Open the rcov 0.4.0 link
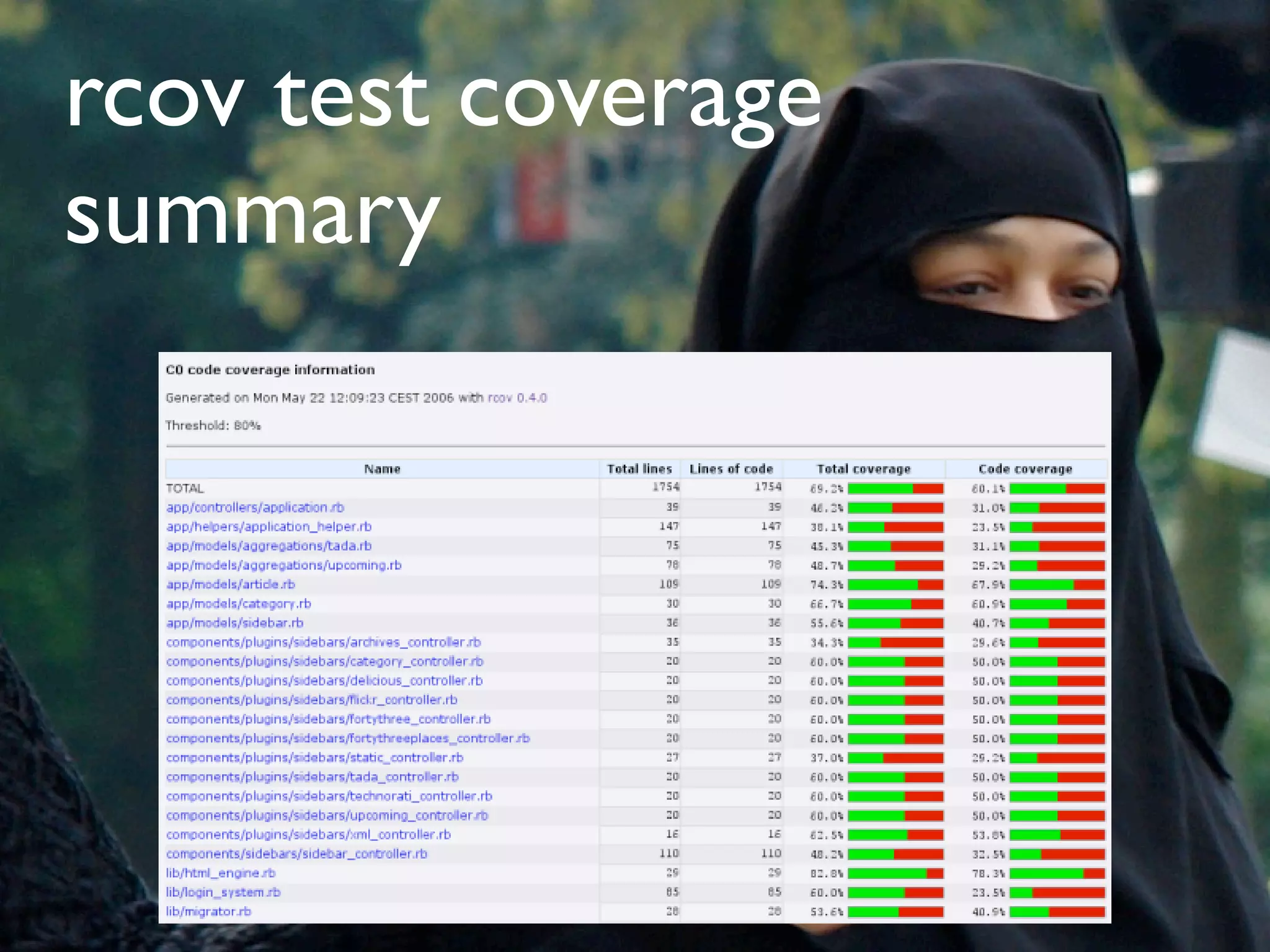The image size is (1270, 952). [x=517, y=398]
